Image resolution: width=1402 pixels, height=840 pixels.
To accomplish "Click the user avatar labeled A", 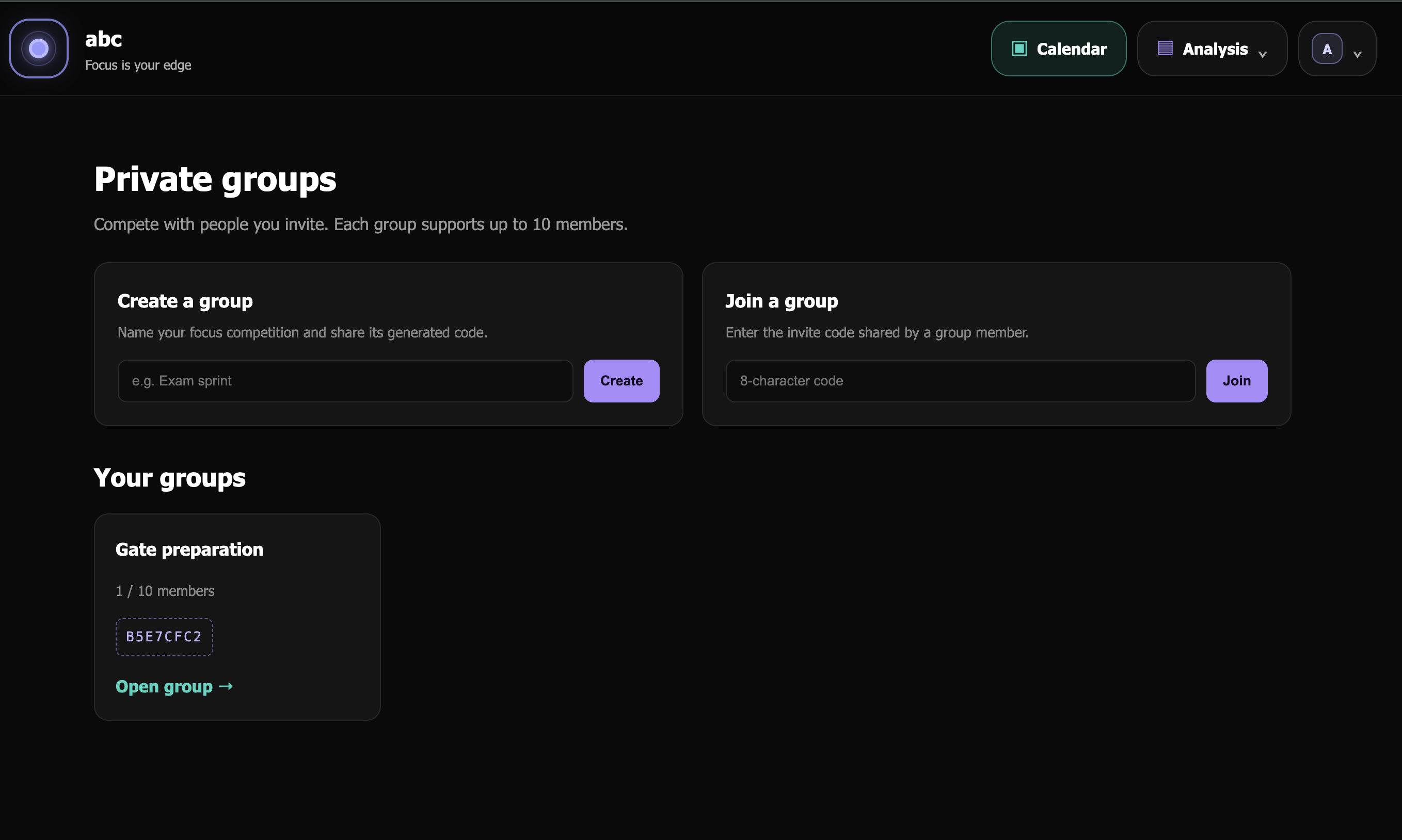I will pyautogui.click(x=1327, y=49).
